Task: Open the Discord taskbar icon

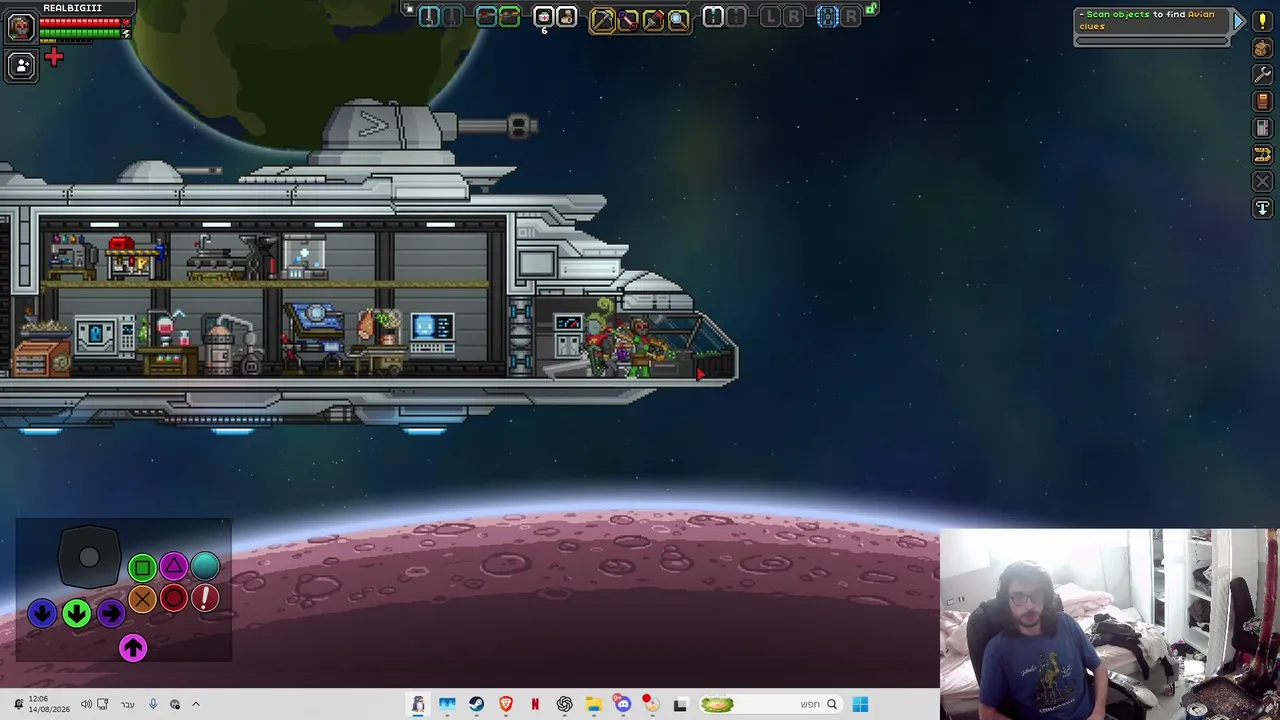Action: [x=623, y=704]
